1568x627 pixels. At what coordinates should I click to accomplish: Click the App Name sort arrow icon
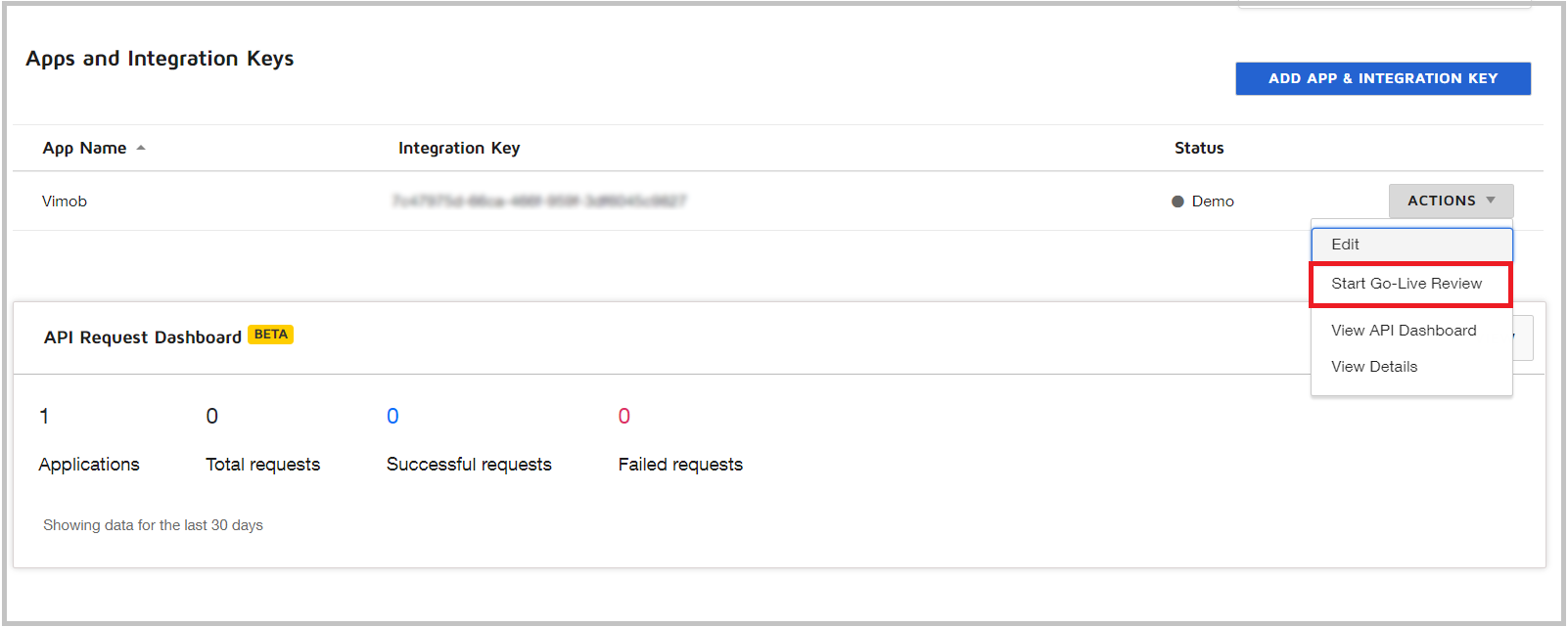(x=141, y=148)
